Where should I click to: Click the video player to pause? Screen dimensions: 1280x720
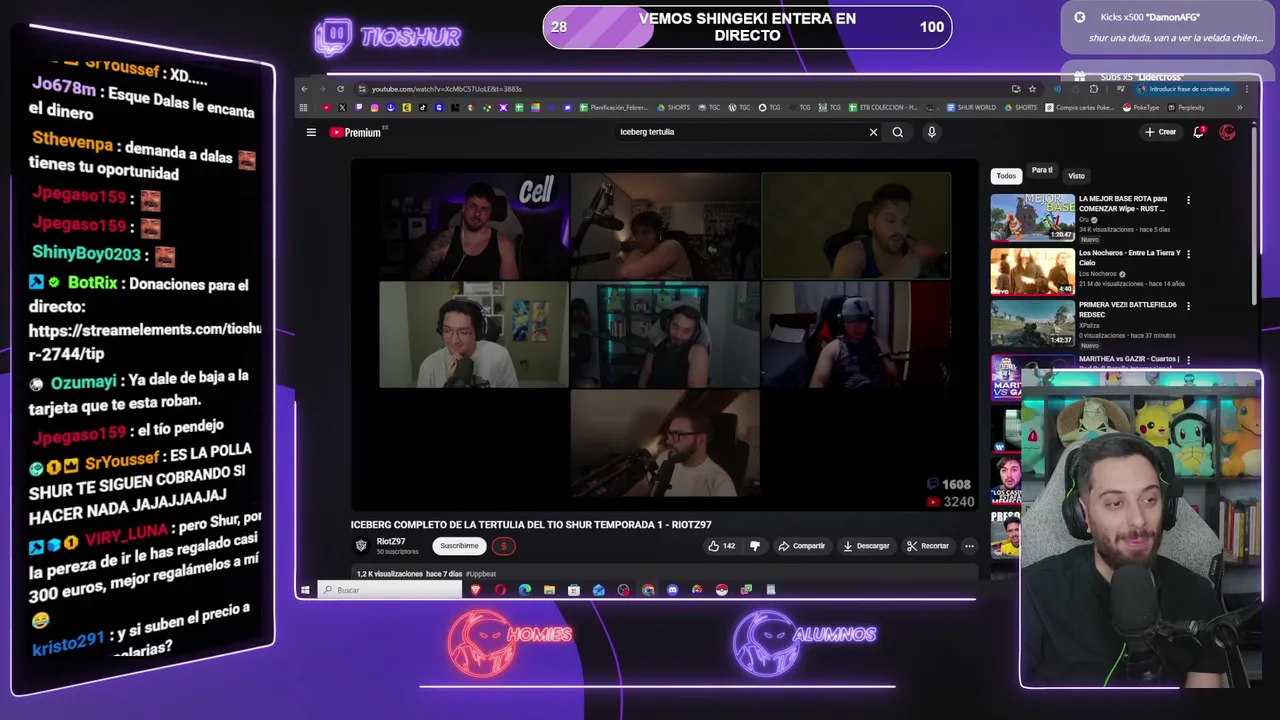664,335
